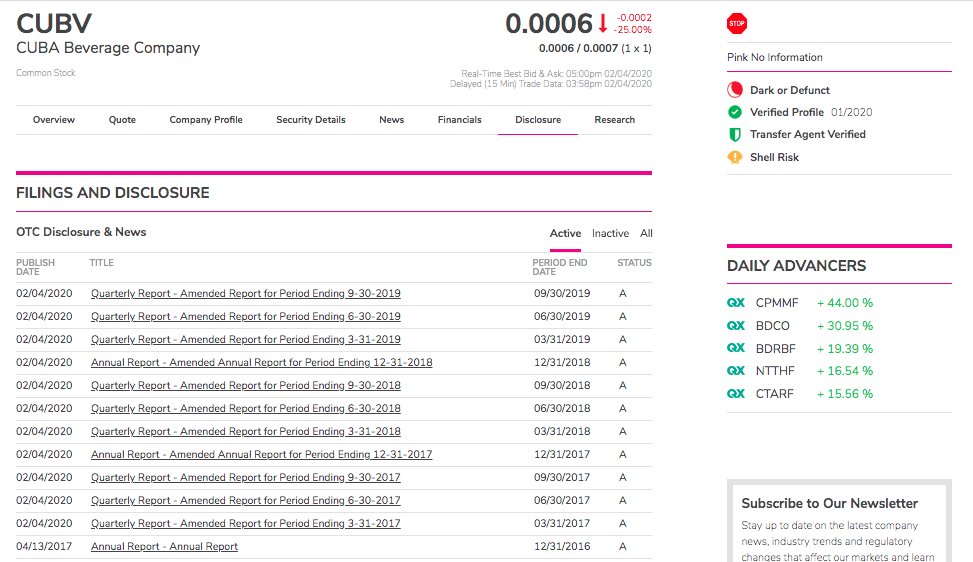Click the Shell Risk label
The height and width of the screenshot is (562, 973).
pyautogui.click(x=774, y=157)
